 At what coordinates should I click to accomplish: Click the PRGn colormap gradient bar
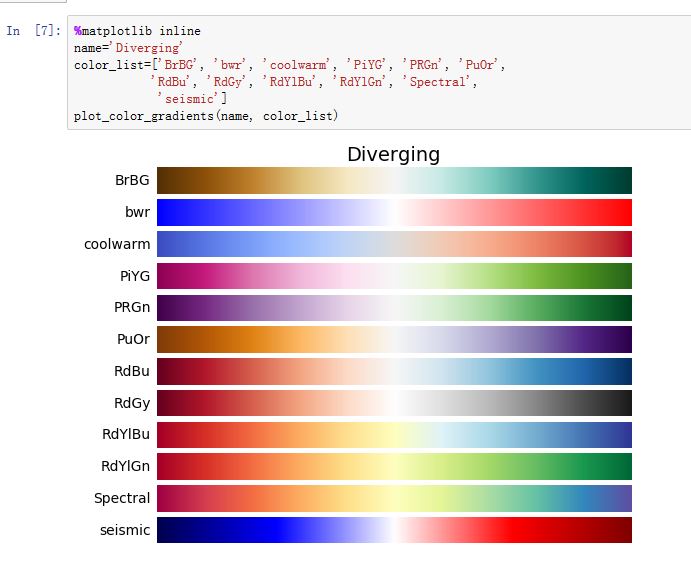tap(394, 308)
